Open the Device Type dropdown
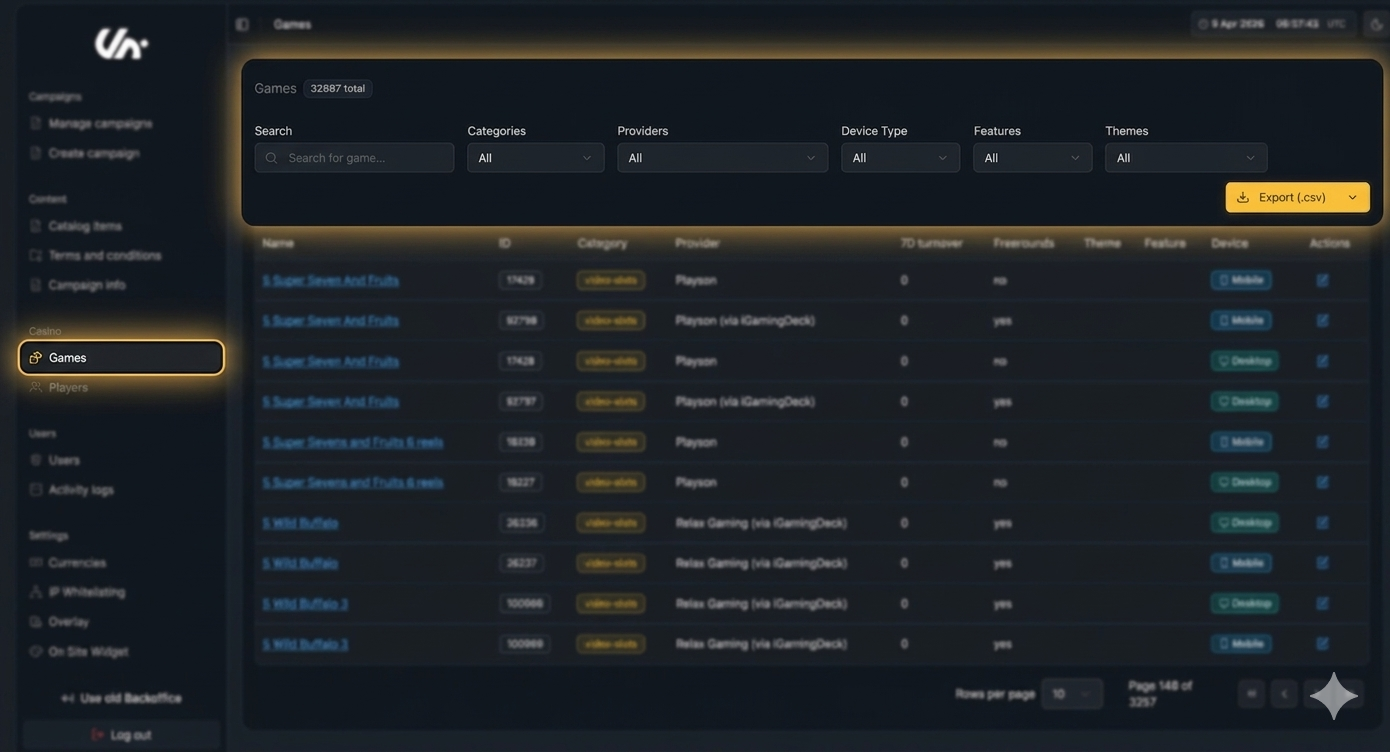This screenshot has width=1390, height=752. click(x=900, y=158)
